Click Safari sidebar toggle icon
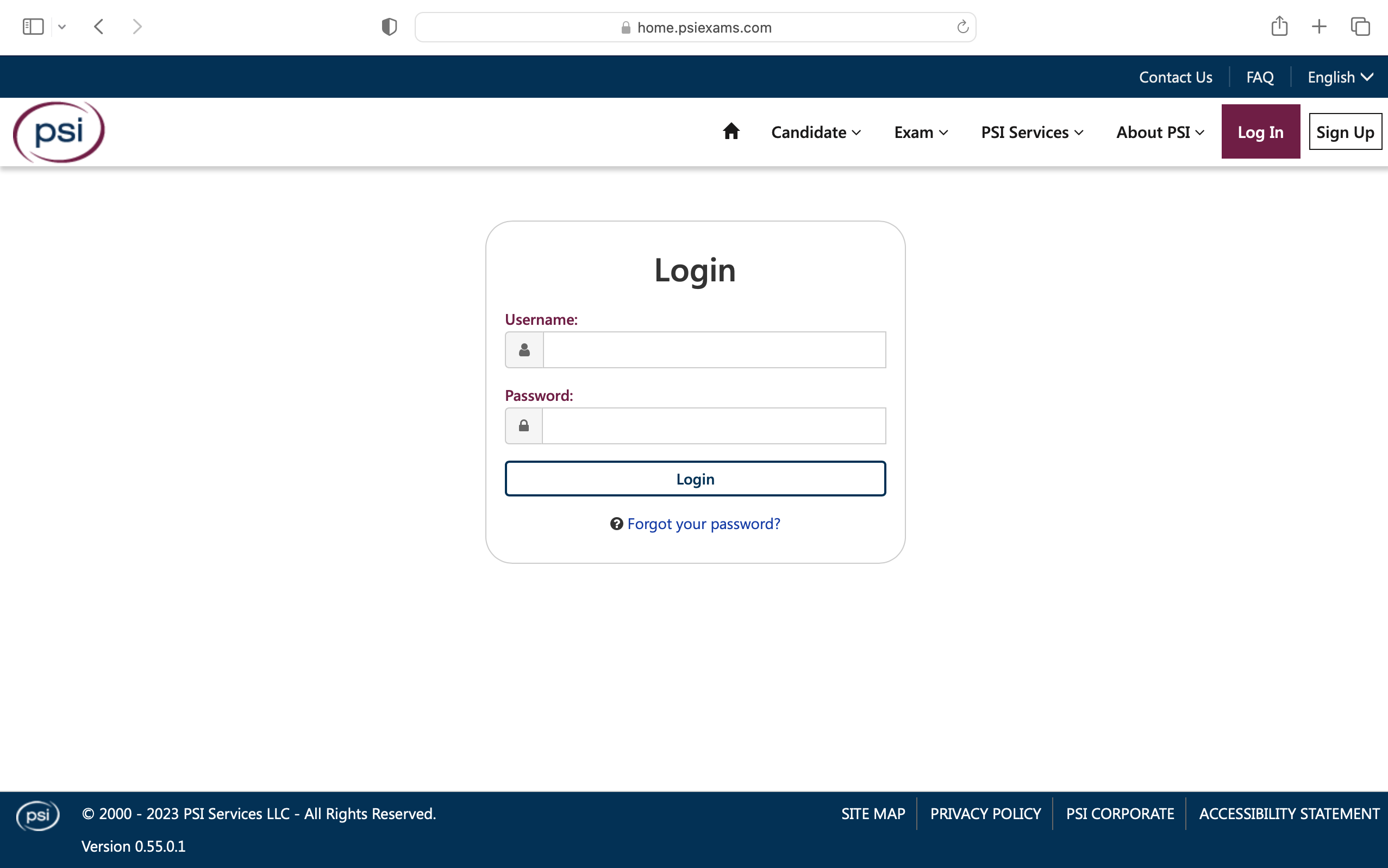 [x=33, y=27]
